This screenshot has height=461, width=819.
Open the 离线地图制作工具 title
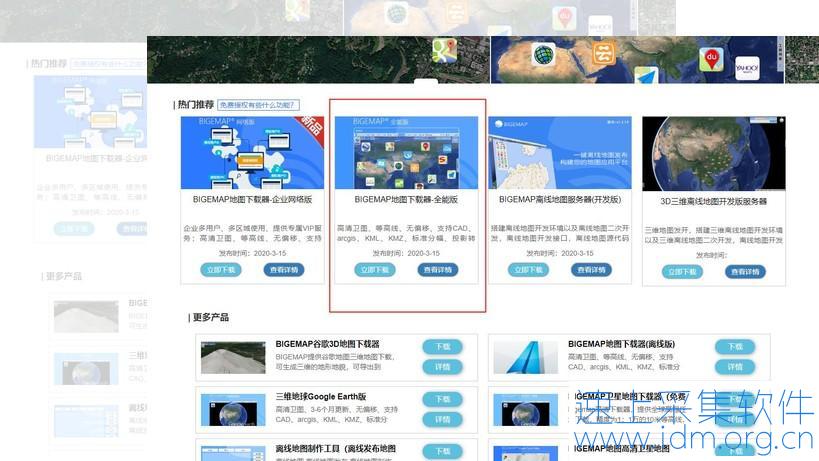pyautogui.click(x=335, y=449)
